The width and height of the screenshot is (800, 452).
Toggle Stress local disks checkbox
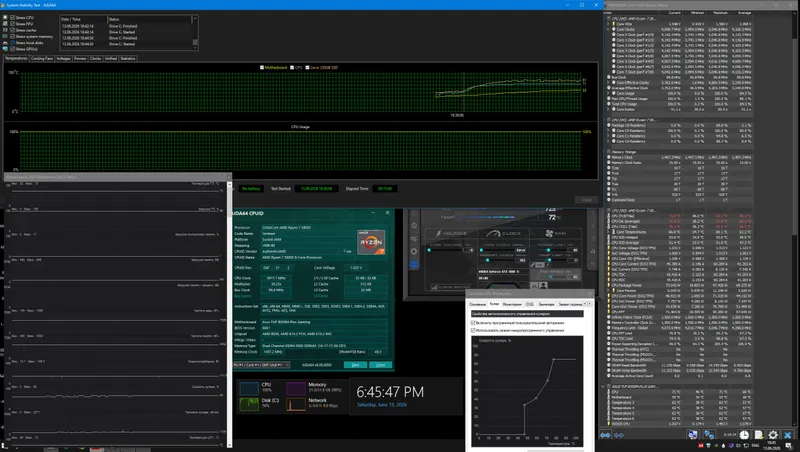coord(12,43)
